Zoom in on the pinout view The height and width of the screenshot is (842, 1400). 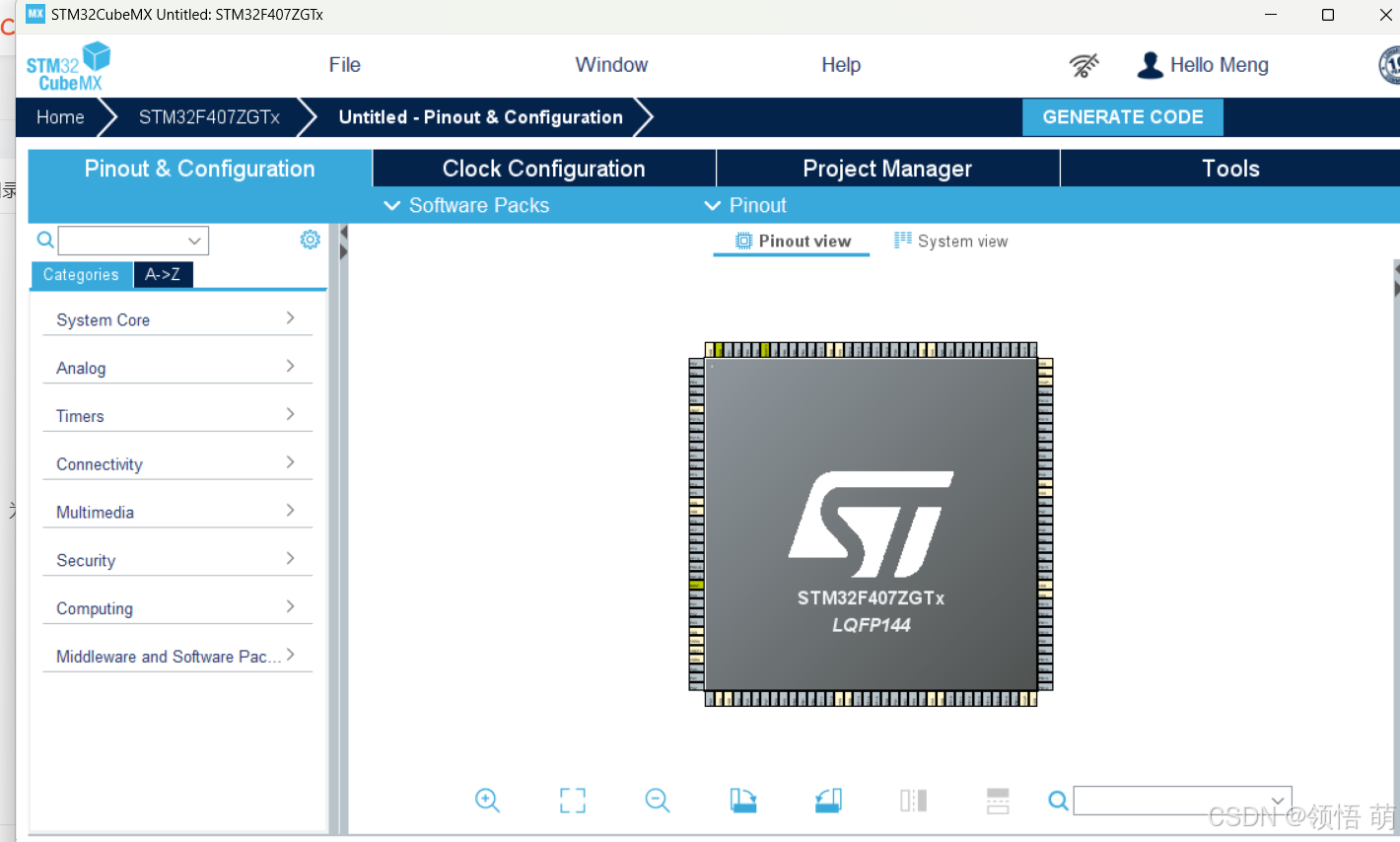pyautogui.click(x=487, y=801)
